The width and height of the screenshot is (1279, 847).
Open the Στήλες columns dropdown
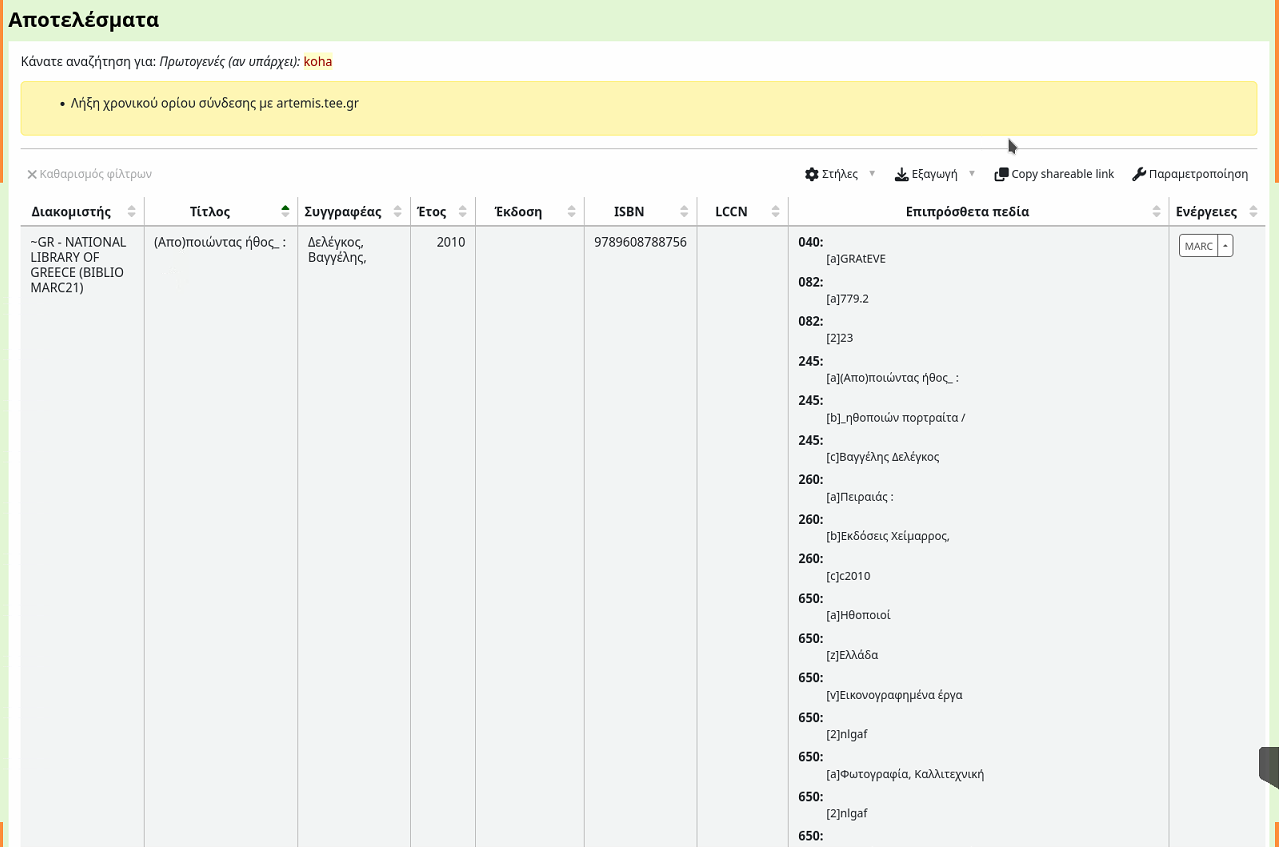[x=840, y=174]
